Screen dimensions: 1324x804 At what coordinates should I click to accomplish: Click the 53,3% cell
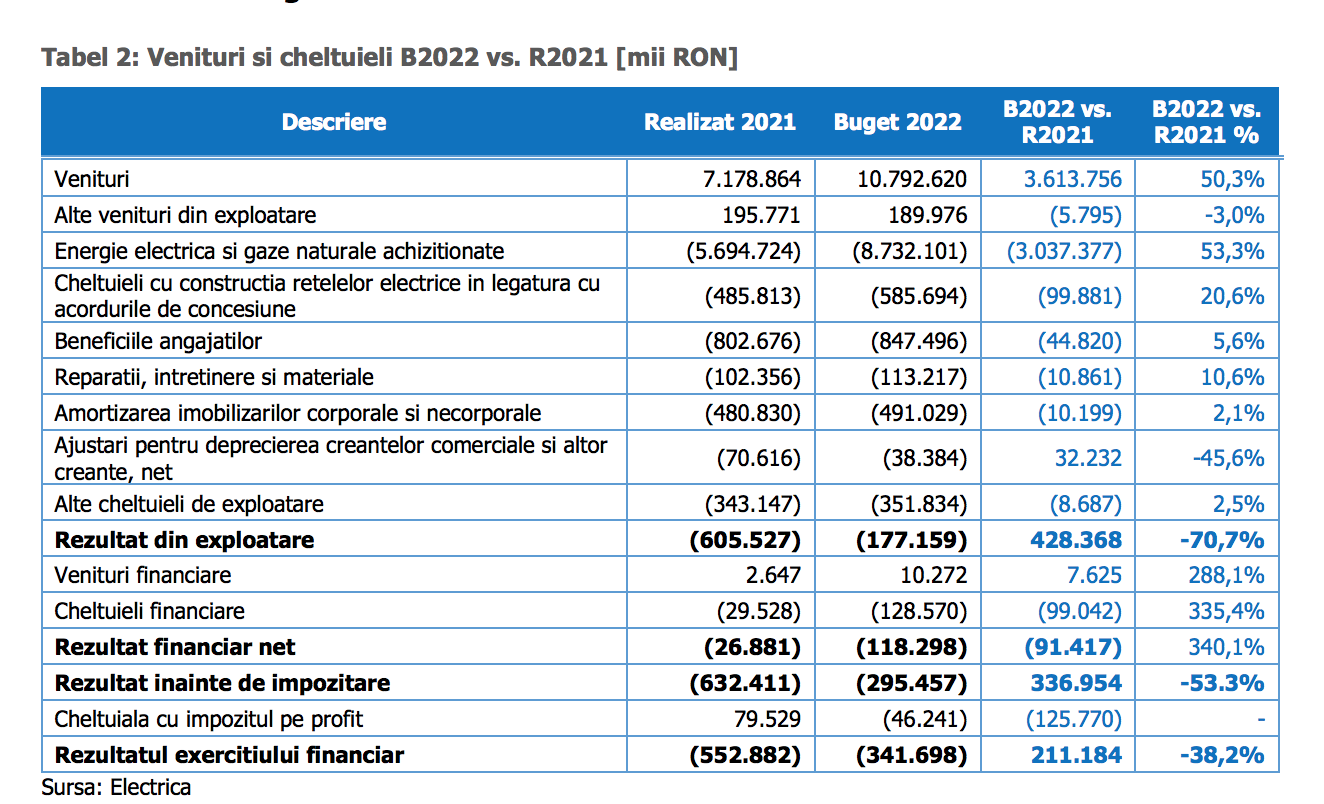click(1232, 252)
